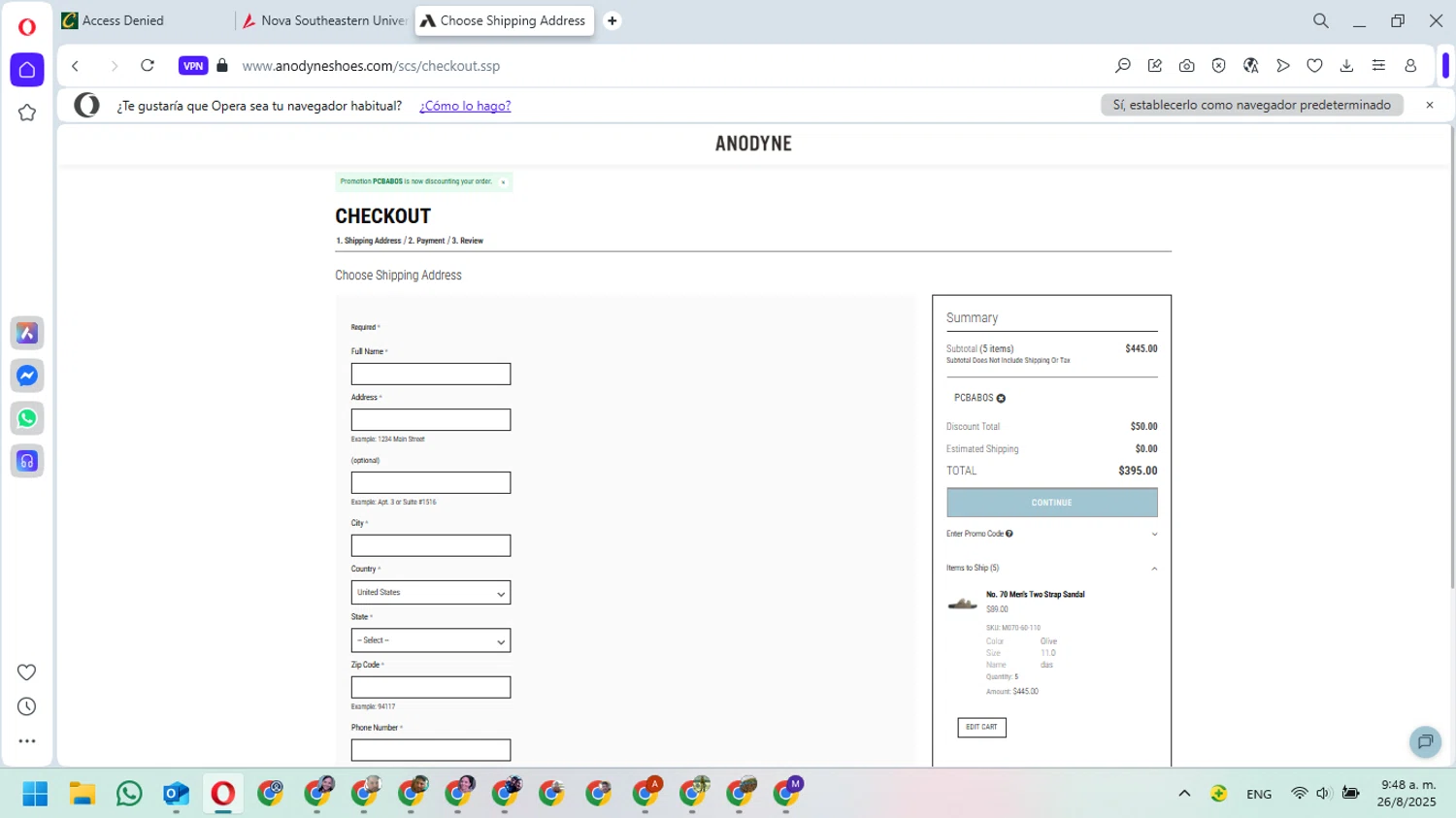This screenshot has width=1456, height=818.
Task: Open sidebar setup three-dots menu
Action: click(x=27, y=741)
